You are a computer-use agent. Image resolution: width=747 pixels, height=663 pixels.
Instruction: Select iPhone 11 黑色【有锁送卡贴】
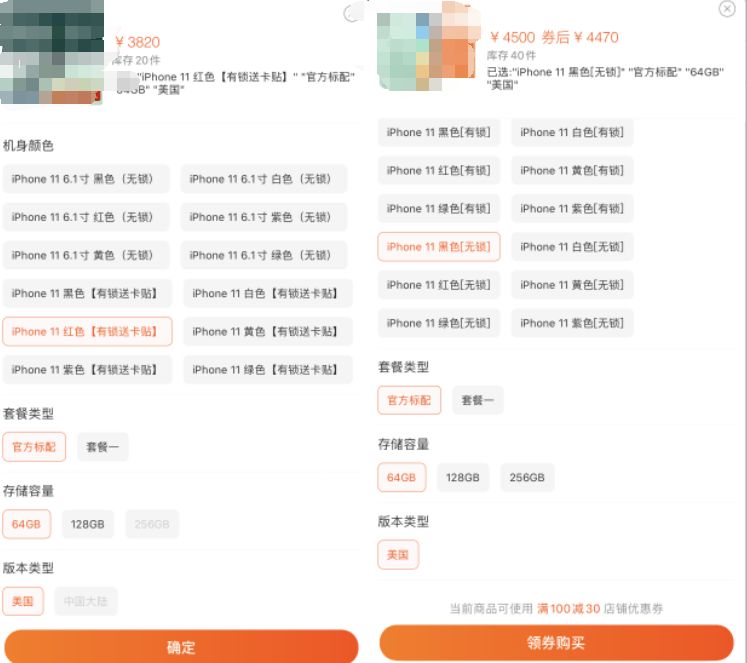click(87, 293)
